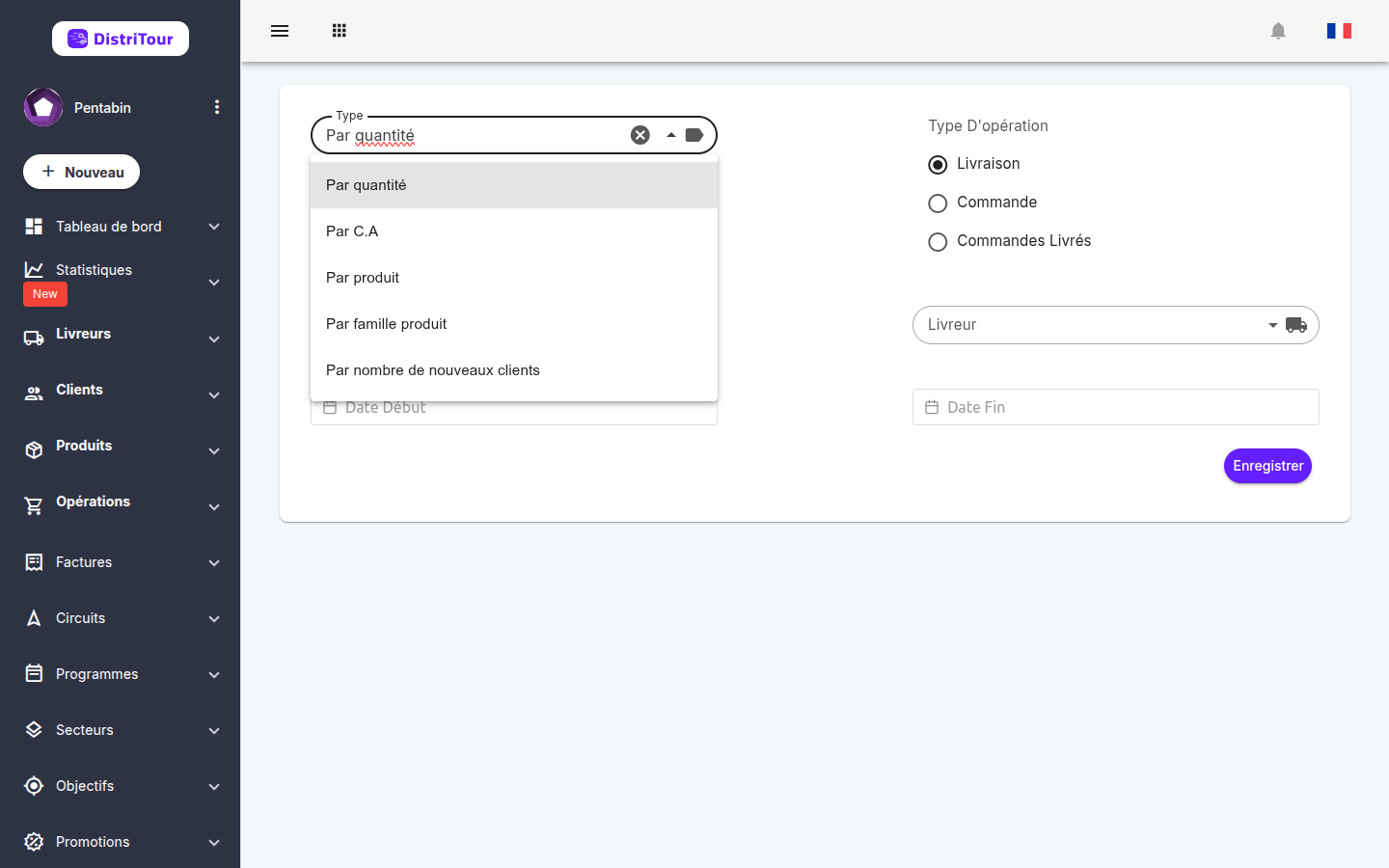Click the Factures receipt icon
The width and height of the screenshot is (1389, 868).
[x=34, y=562]
